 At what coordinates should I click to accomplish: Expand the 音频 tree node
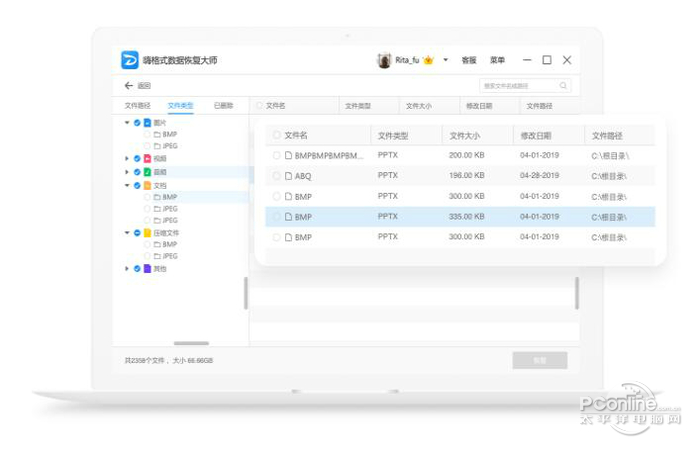point(127,172)
